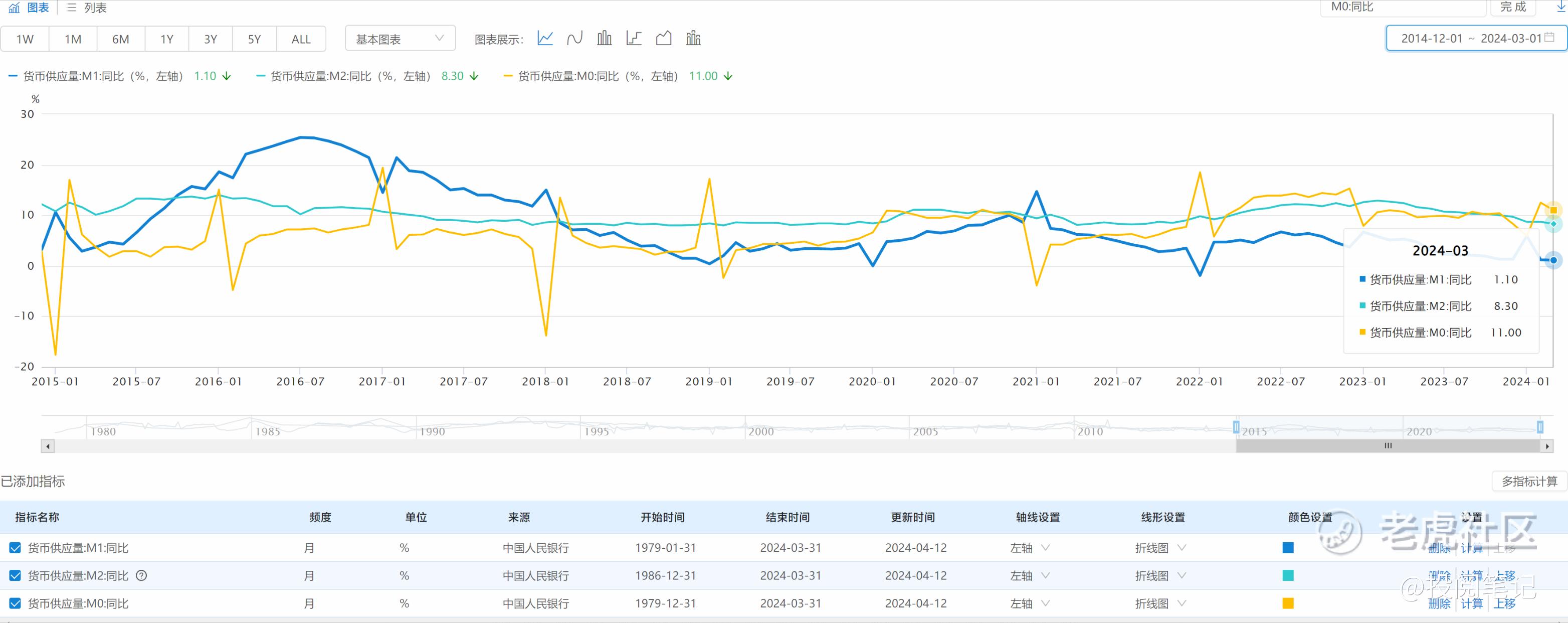Select the bar chart display icon
Screen dimensions: 1568x623
pos(605,38)
